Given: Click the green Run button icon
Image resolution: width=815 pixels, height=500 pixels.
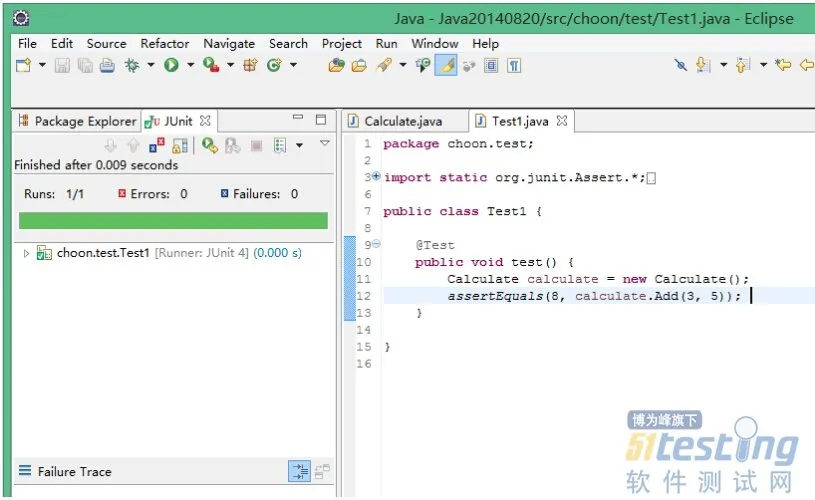Looking at the screenshot, I should (x=171, y=65).
